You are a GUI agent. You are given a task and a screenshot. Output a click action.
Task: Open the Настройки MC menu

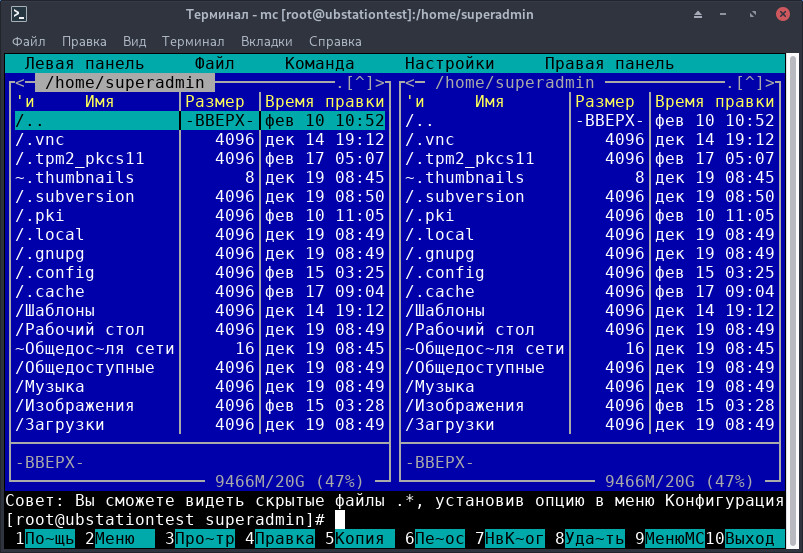coord(449,63)
